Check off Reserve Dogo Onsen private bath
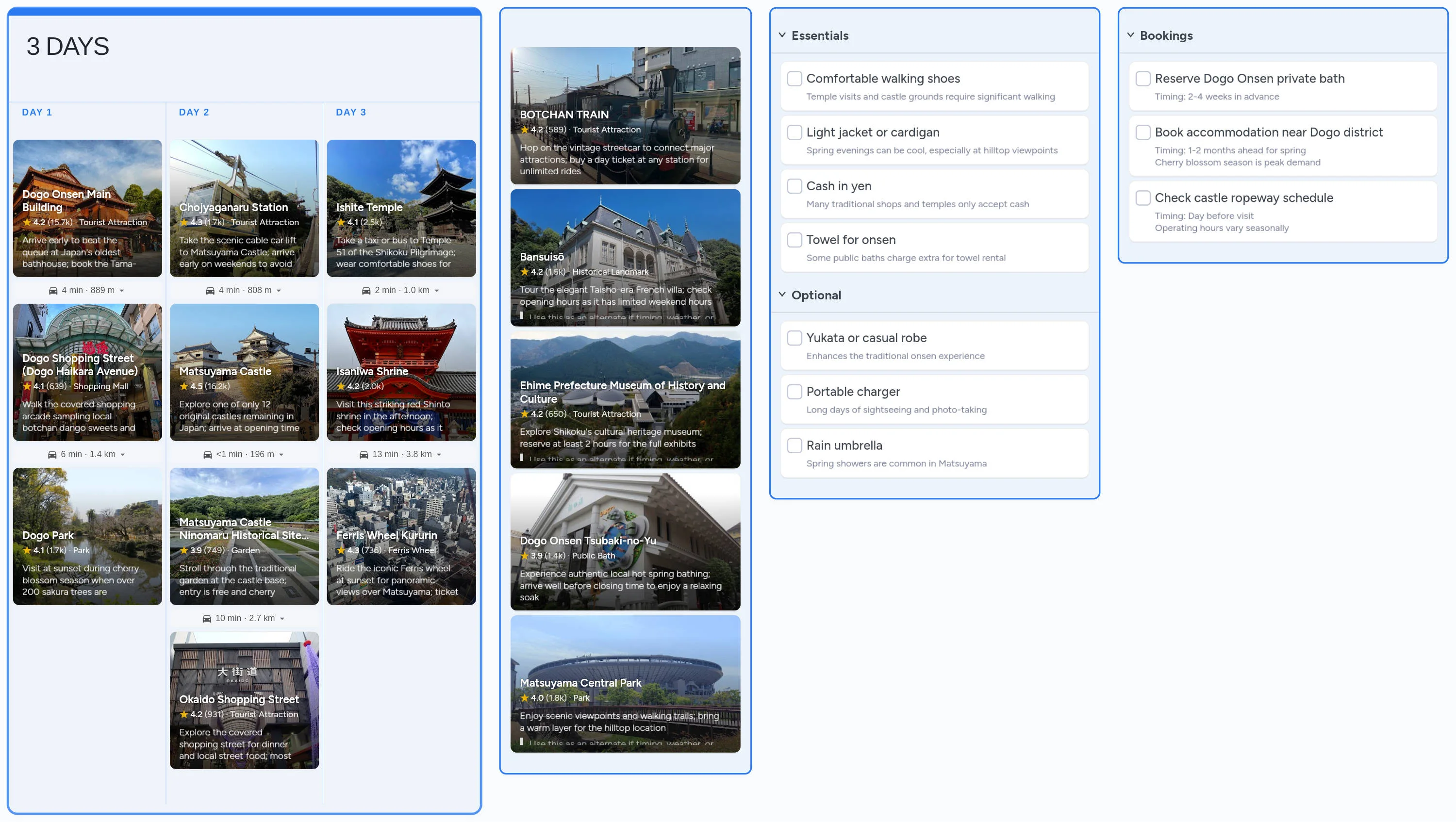1456x822 pixels. coord(1143,79)
